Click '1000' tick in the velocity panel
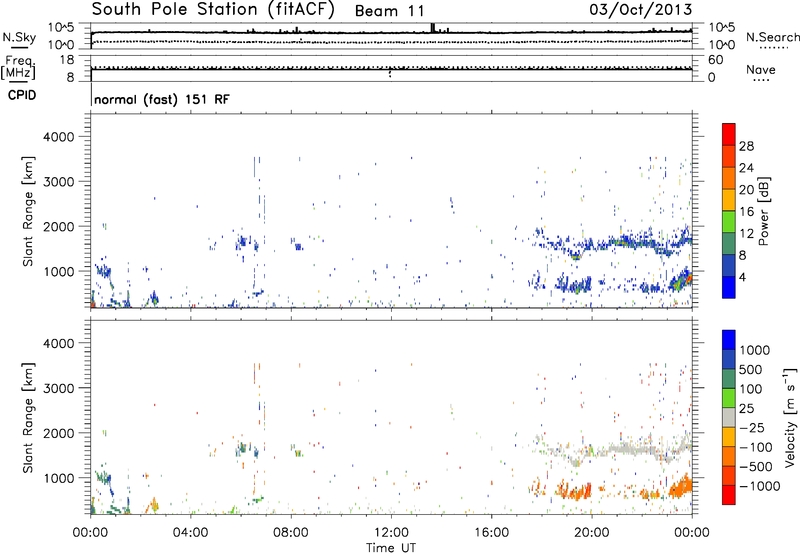Screen dimensions: 800x554 (x=59, y=478)
